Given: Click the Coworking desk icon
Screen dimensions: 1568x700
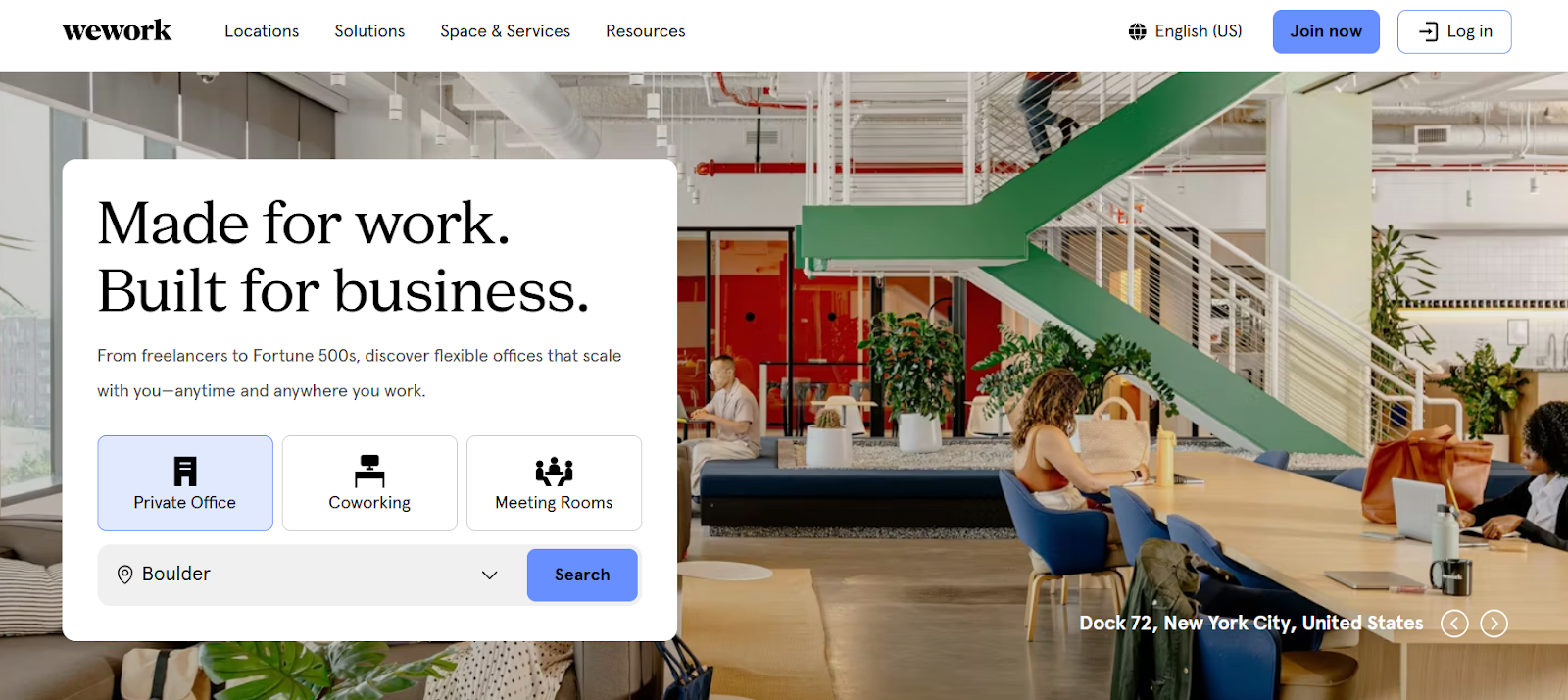Looking at the screenshot, I should (369, 471).
